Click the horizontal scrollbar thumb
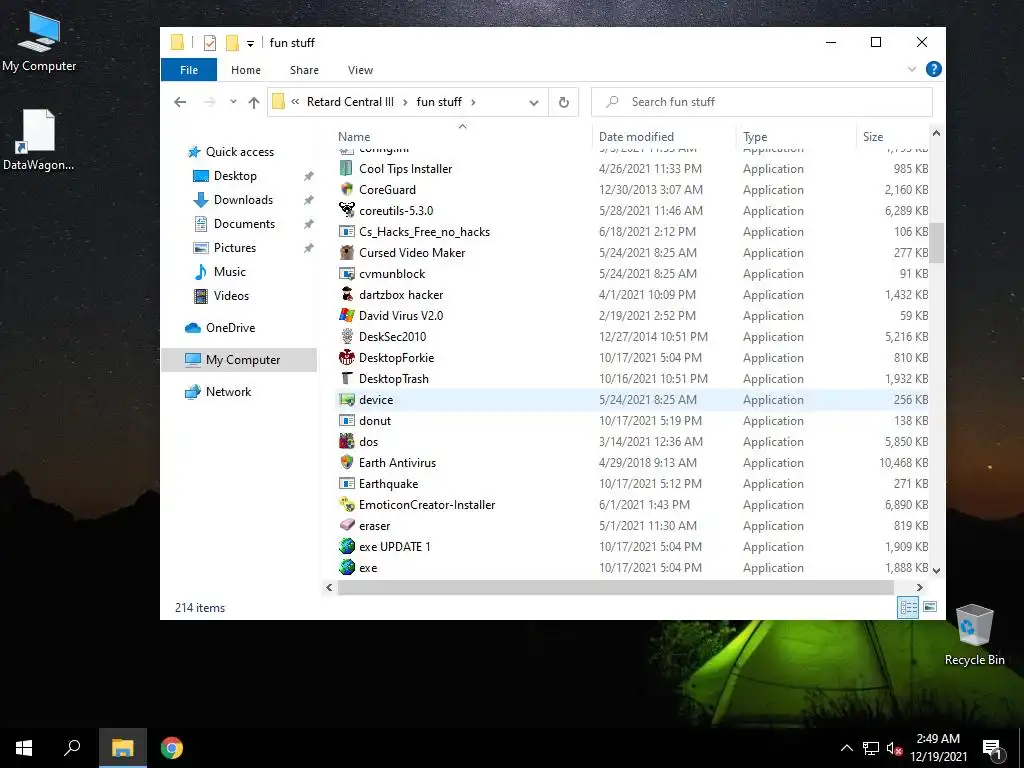The width and height of the screenshot is (1024, 768). tap(615, 588)
